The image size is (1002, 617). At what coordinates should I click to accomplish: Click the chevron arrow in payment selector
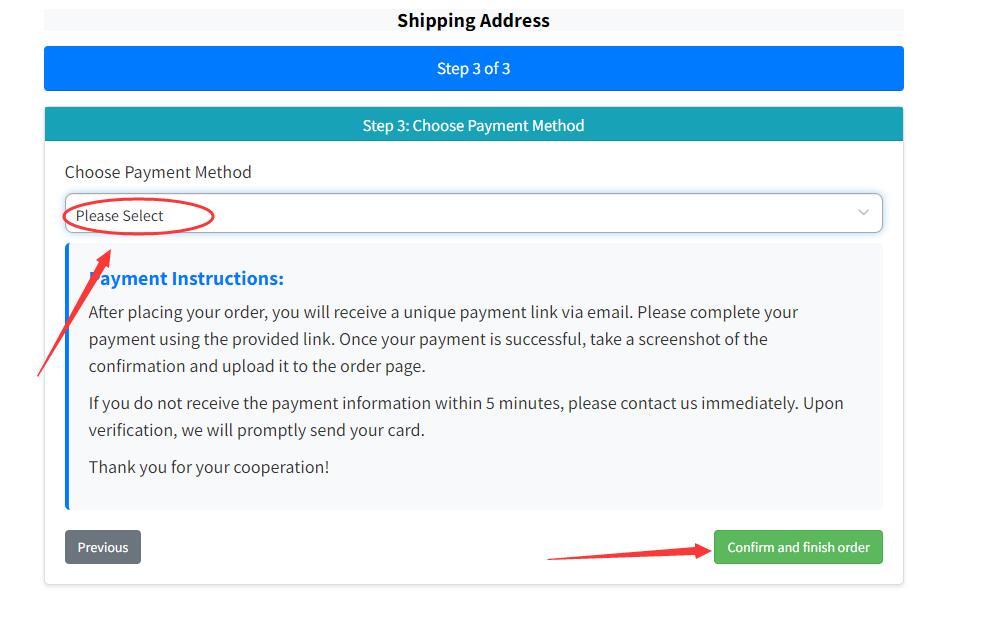tap(863, 213)
